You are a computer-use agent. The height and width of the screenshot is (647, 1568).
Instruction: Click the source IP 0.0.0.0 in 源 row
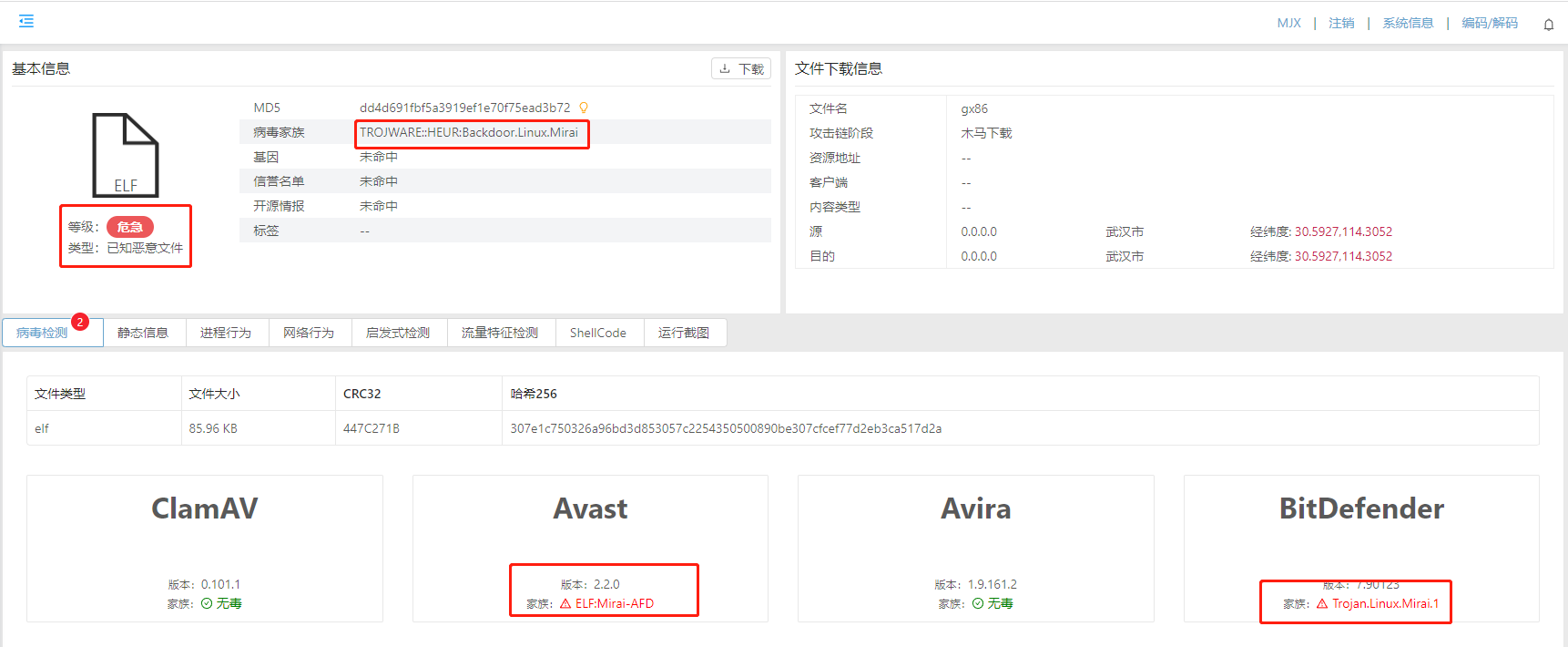[979, 231]
